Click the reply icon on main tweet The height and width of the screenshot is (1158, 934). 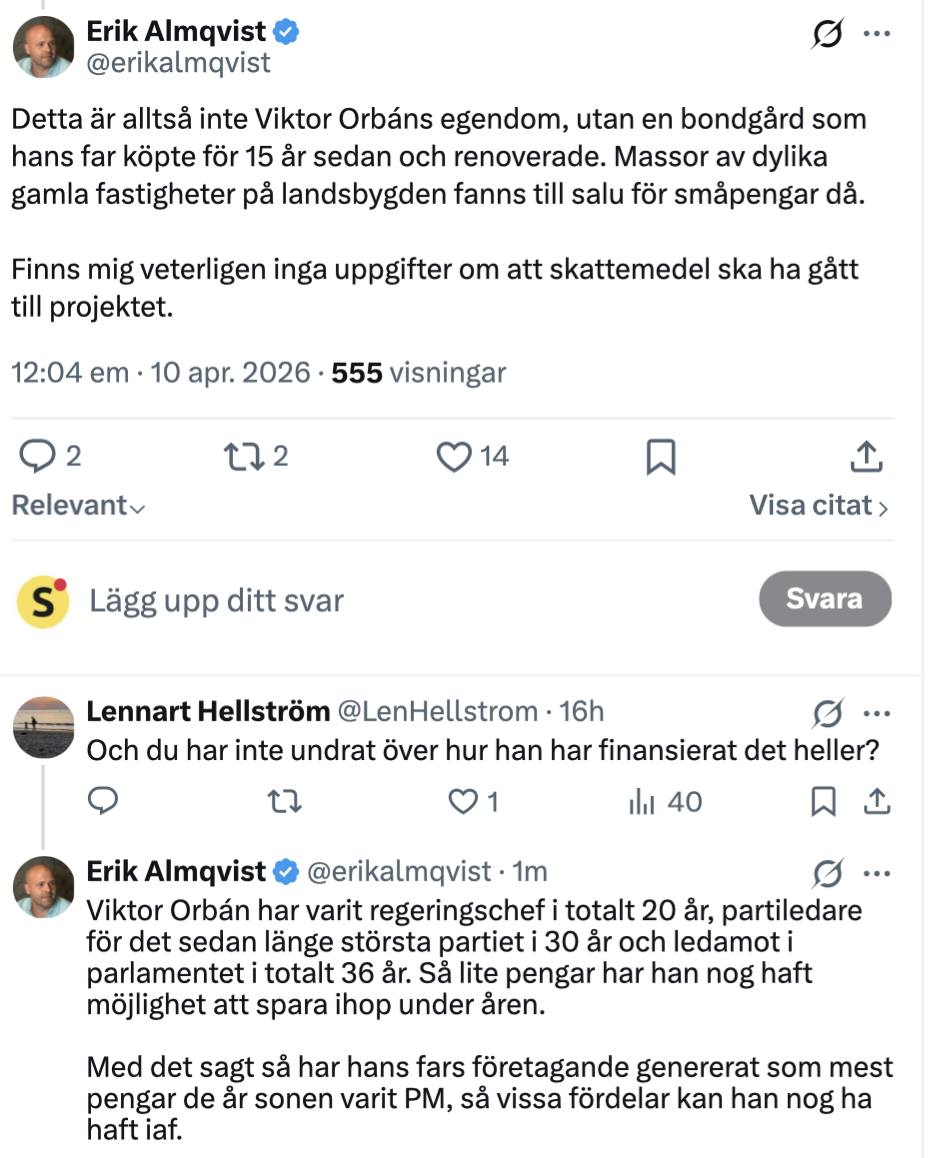click(x=38, y=457)
